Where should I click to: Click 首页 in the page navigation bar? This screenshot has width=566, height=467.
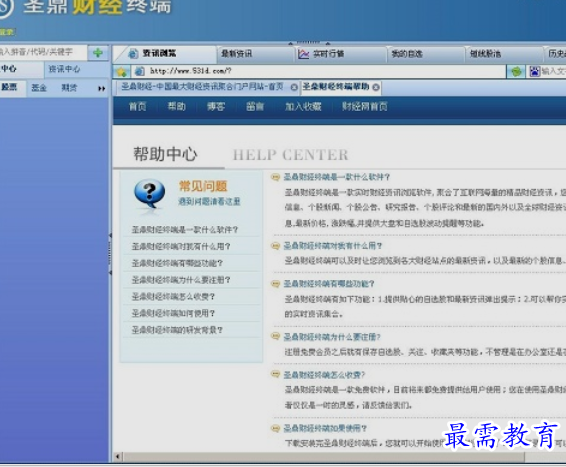[x=138, y=106]
